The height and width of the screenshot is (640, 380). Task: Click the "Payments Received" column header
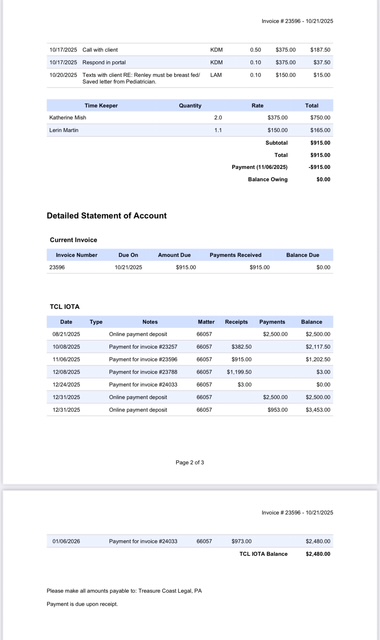click(236, 255)
